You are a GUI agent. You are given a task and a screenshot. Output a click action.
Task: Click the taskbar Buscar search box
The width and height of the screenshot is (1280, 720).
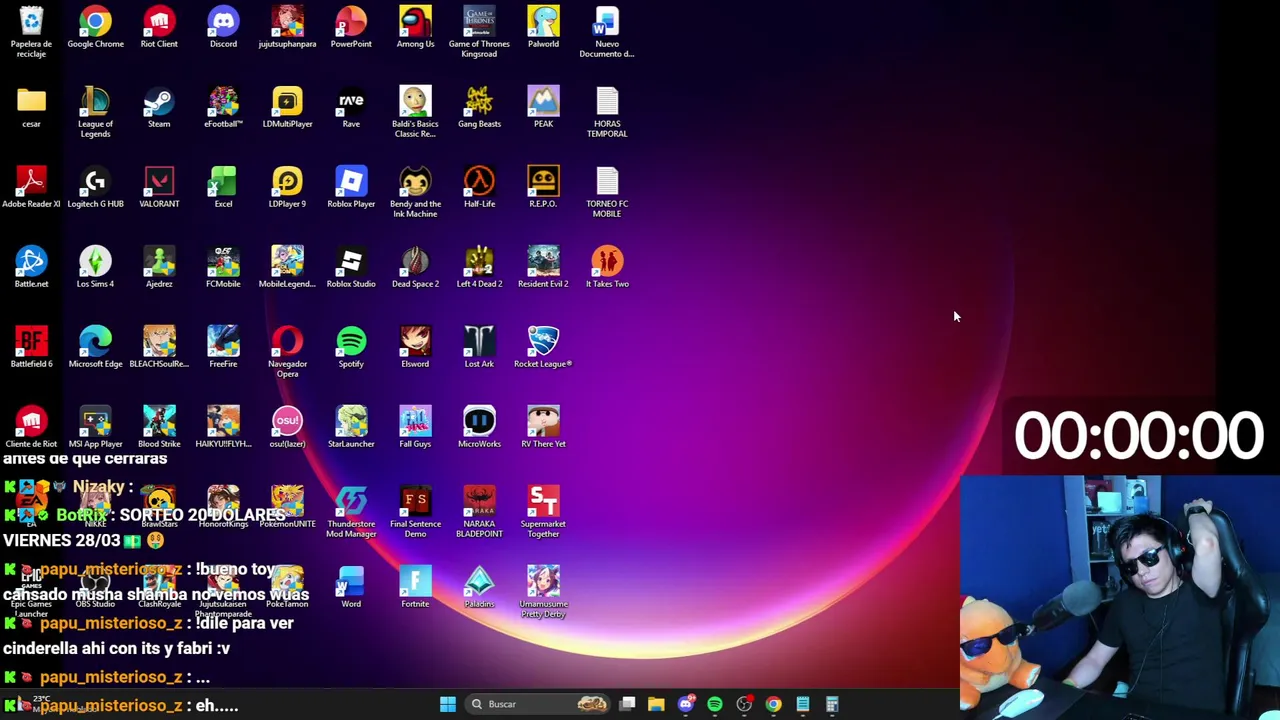coord(539,704)
